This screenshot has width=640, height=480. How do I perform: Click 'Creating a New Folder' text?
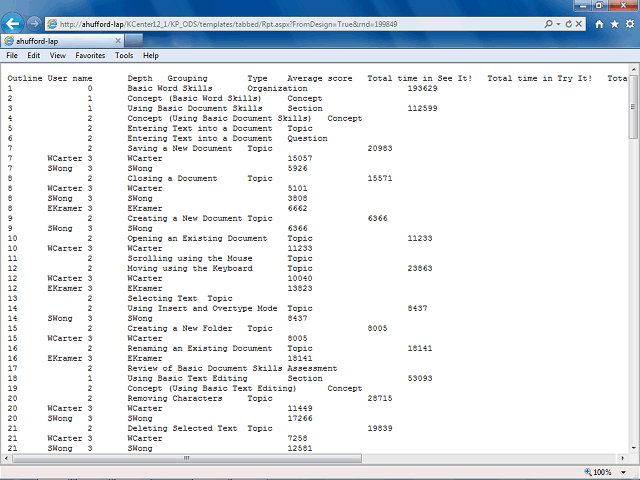point(180,328)
